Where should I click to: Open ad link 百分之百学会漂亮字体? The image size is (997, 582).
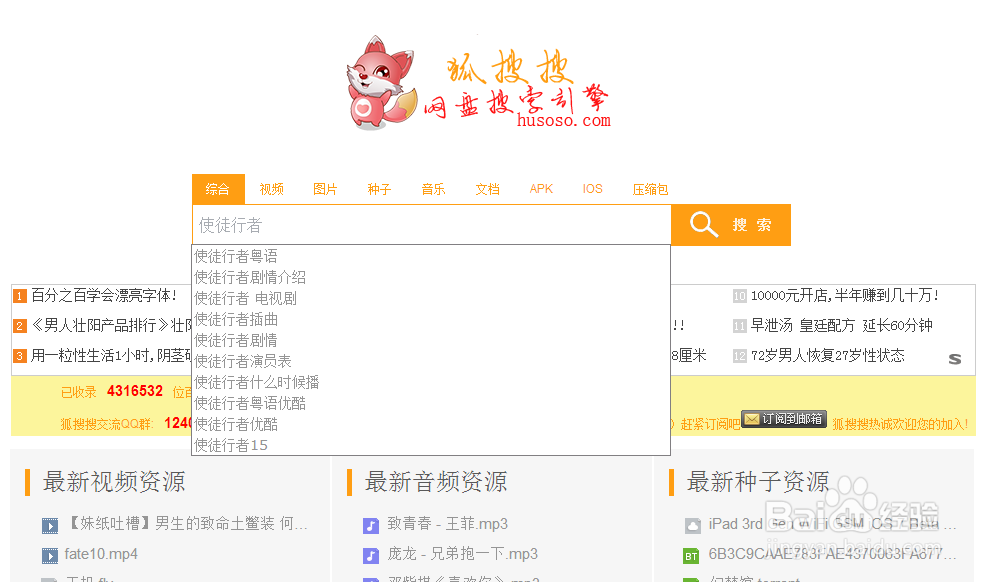click(x=104, y=296)
